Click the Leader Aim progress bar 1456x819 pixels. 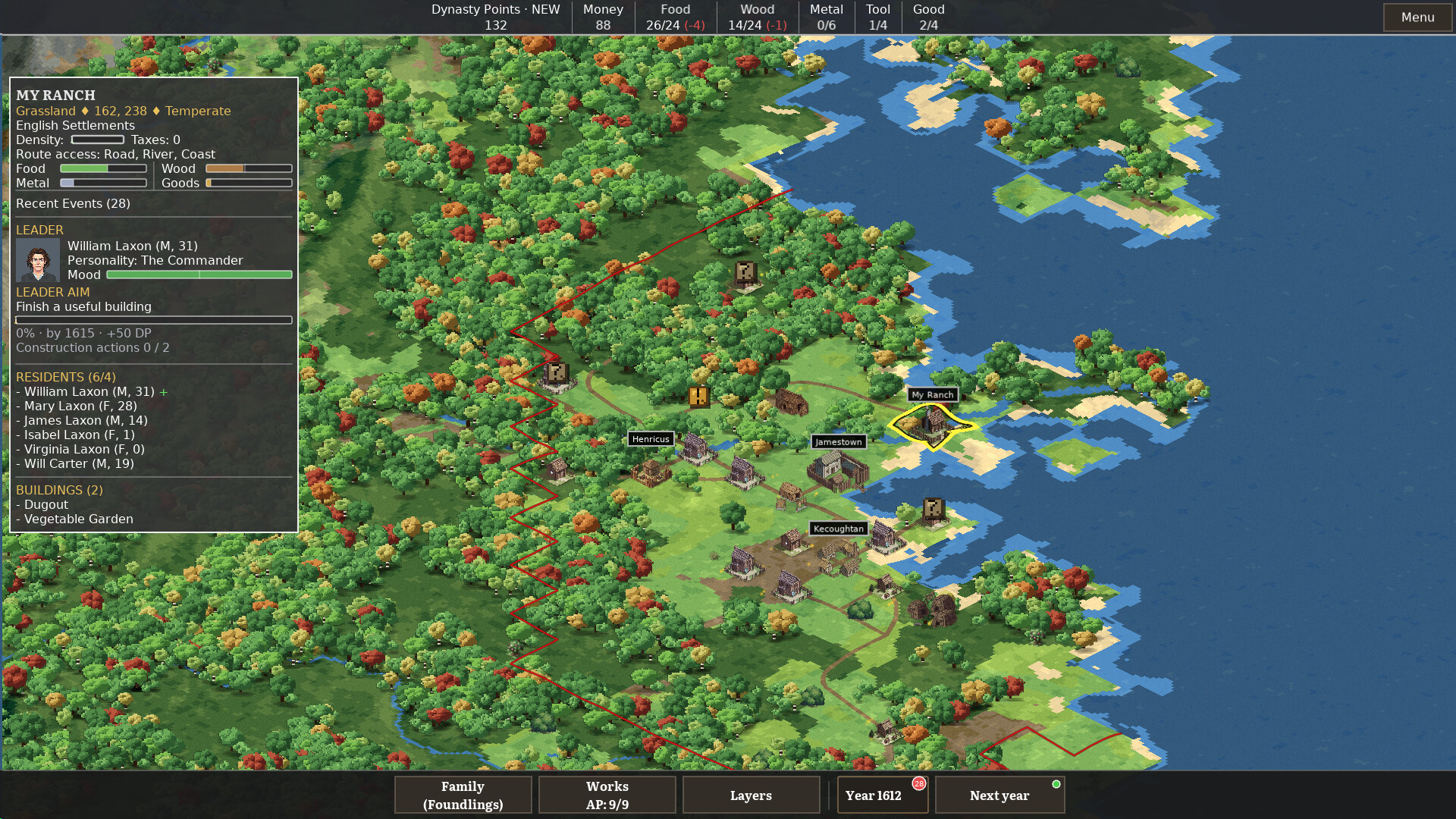[154, 320]
